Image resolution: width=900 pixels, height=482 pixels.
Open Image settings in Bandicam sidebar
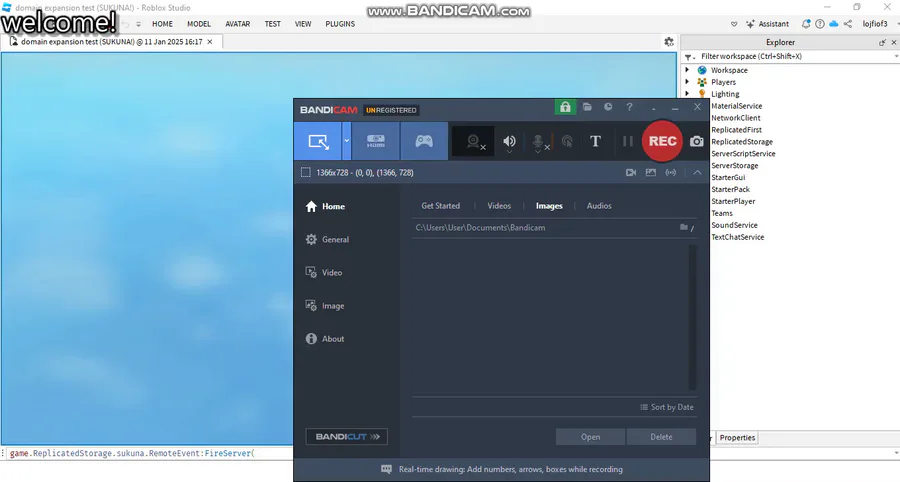click(325, 306)
